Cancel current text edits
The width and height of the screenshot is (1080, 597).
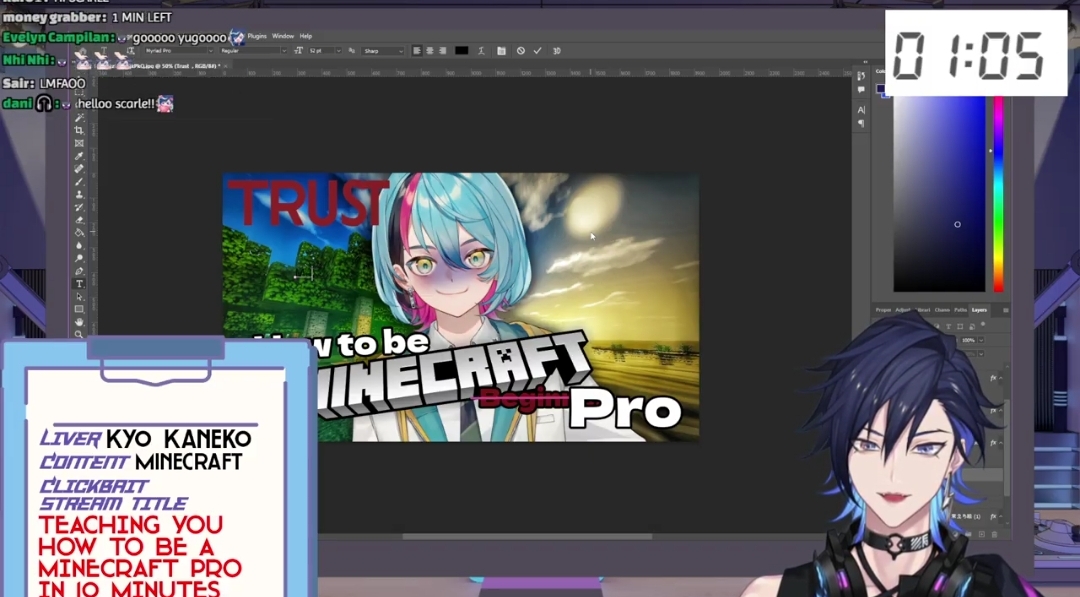(521, 51)
